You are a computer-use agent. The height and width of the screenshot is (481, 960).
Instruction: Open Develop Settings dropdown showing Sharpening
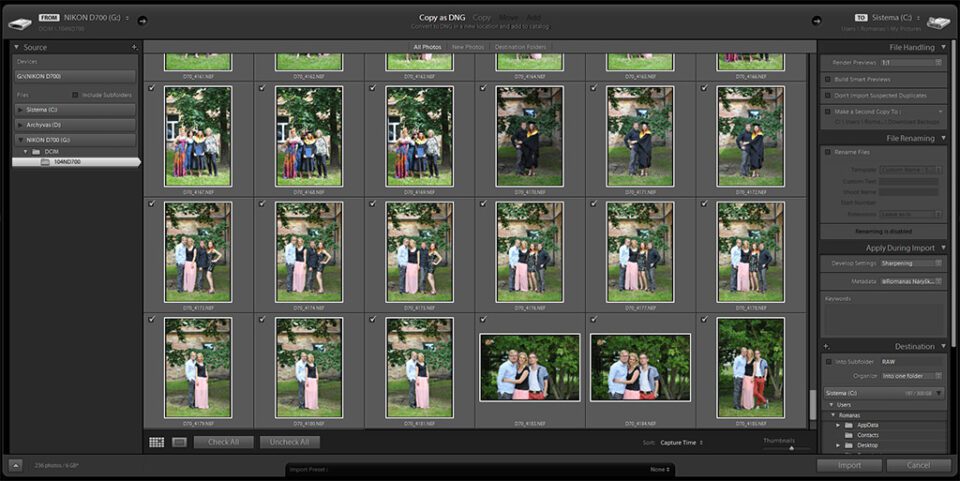pyautogui.click(x=911, y=263)
